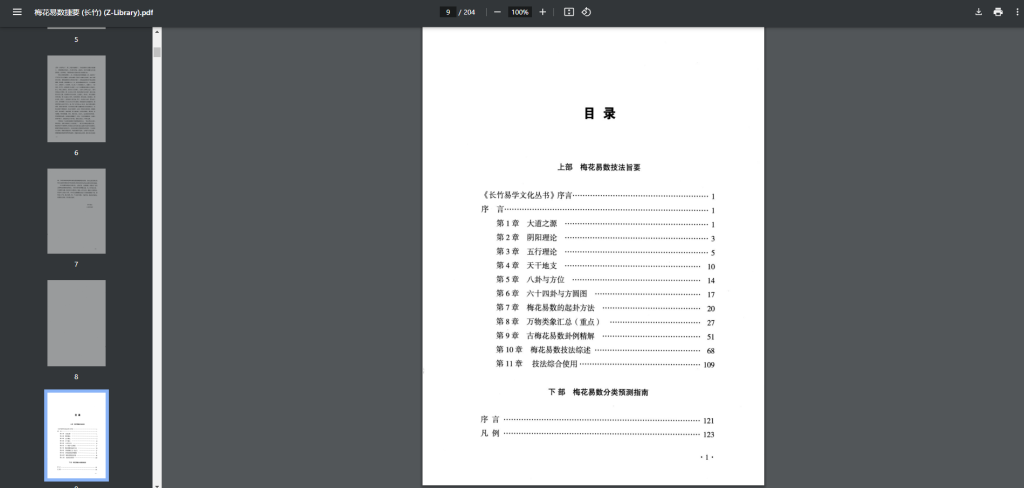
Task: Click thumbnail label number 7
Action: click(x=76, y=265)
